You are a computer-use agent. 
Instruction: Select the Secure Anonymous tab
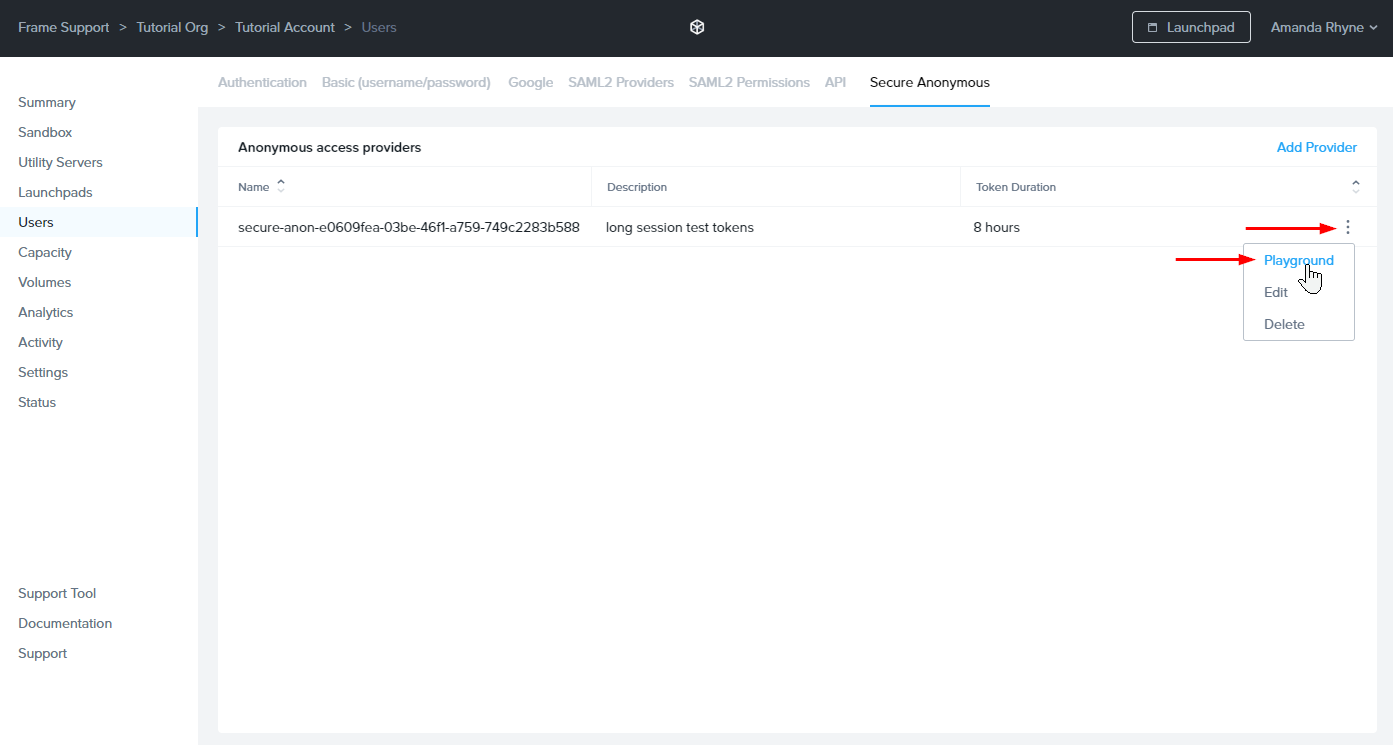(930, 82)
